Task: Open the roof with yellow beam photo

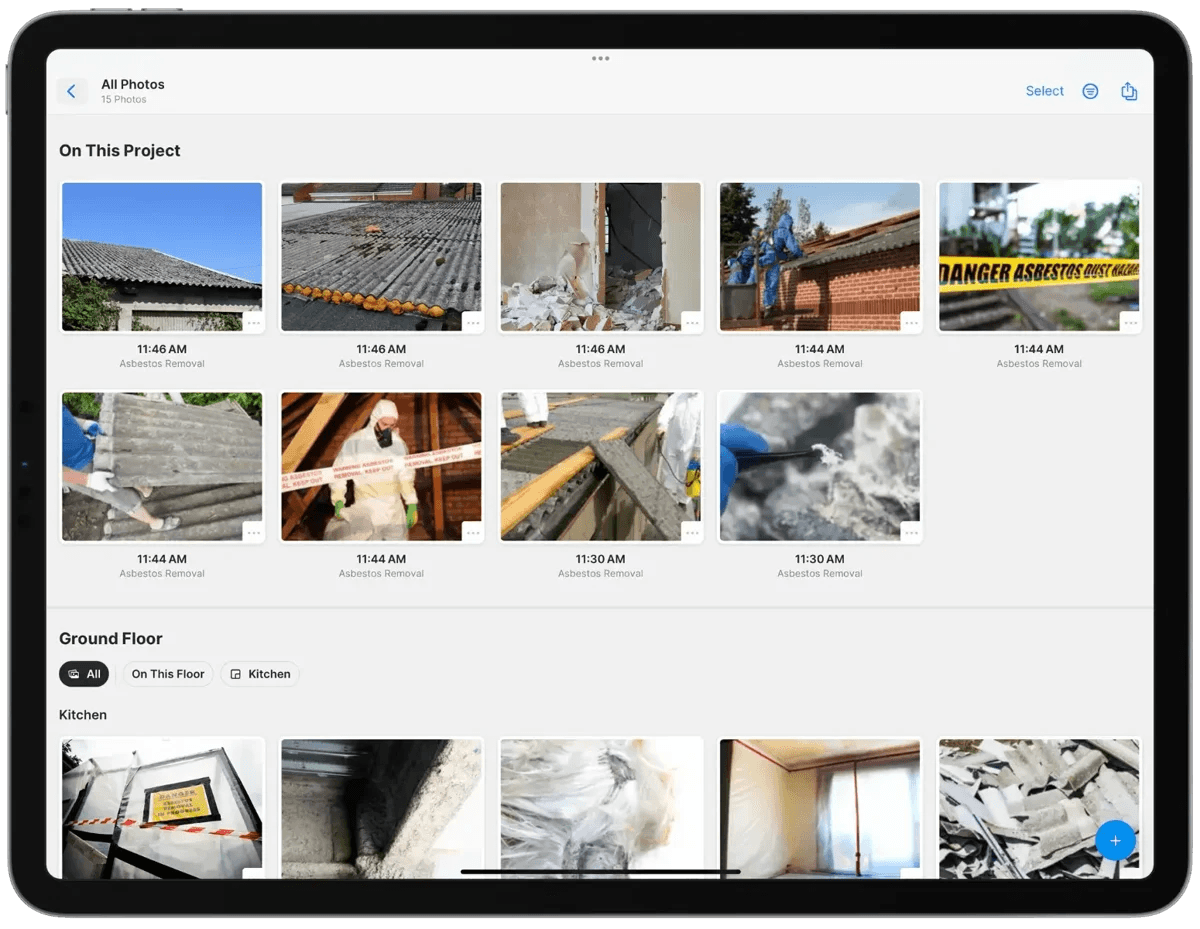Action: (x=600, y=466)
